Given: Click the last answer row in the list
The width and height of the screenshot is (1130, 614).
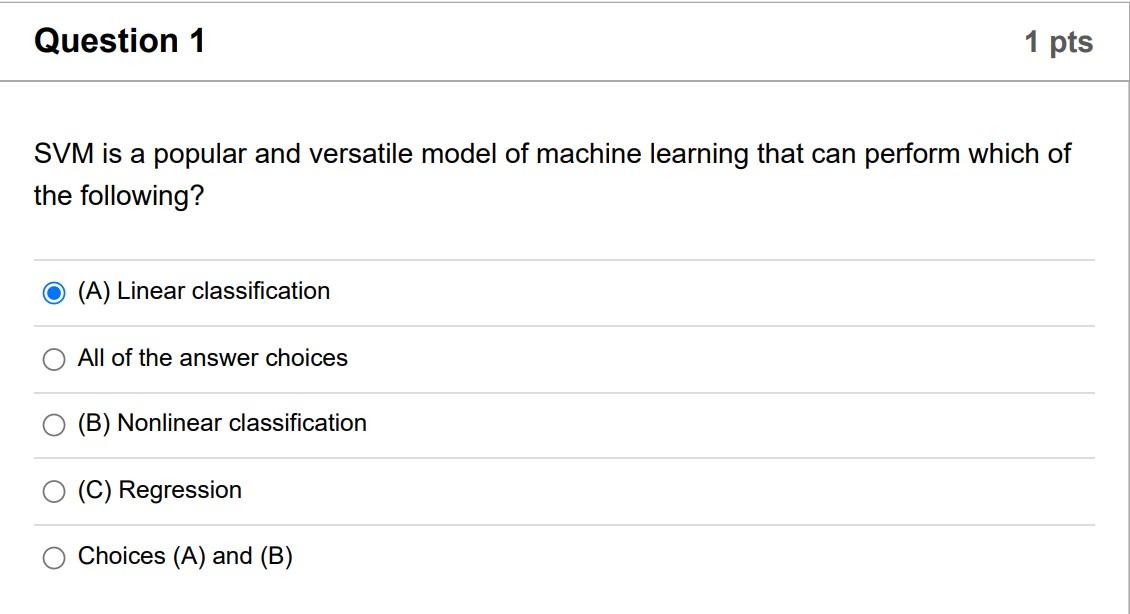Looking at the screenshot, I should pos(400,556).
